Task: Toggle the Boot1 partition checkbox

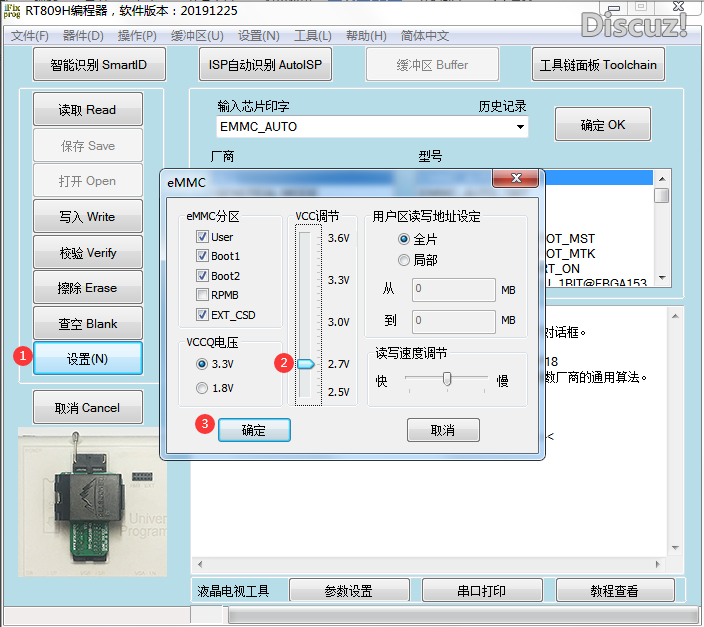Action: pos(202,256)
